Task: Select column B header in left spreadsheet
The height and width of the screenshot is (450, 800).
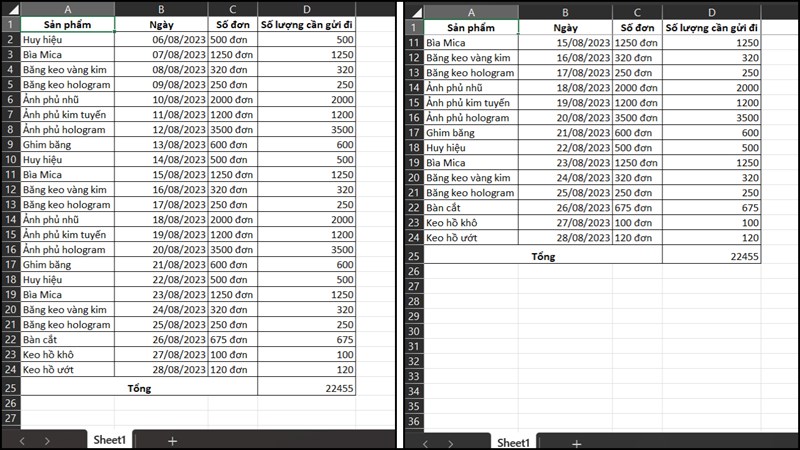Action: tap(161, 9)
